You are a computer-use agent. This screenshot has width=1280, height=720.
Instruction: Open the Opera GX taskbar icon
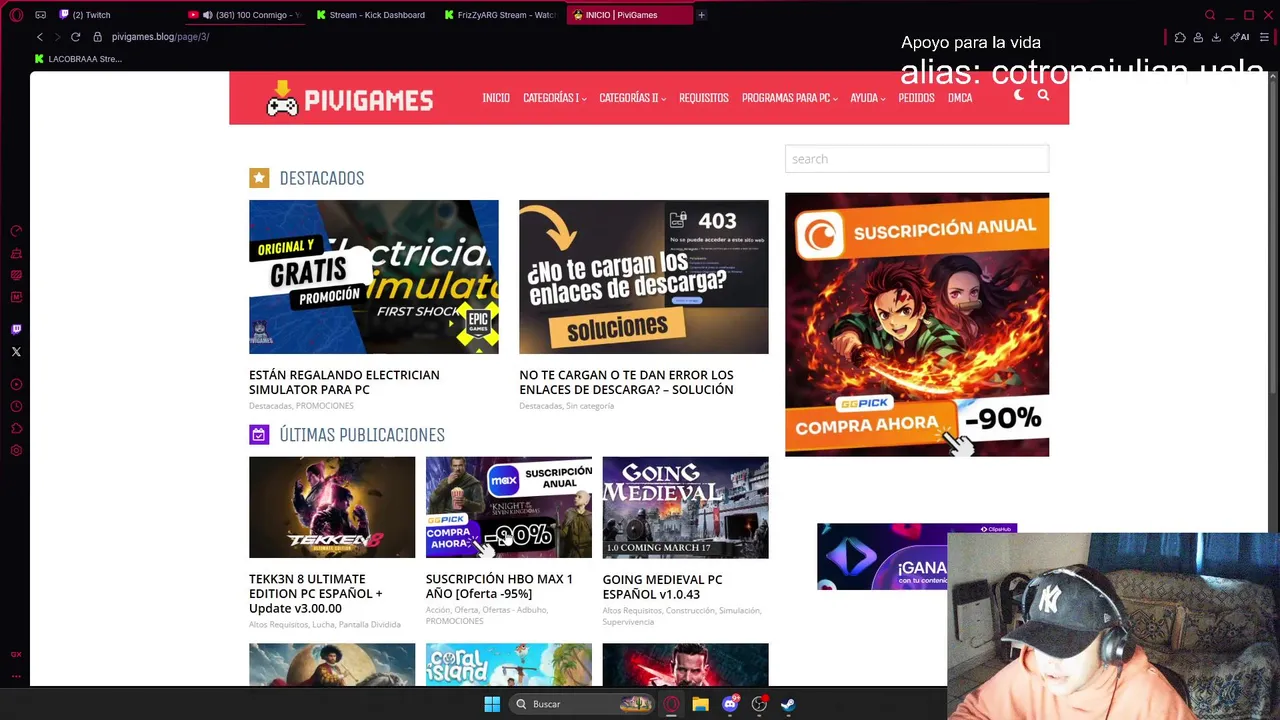click(x=671, y=704)
